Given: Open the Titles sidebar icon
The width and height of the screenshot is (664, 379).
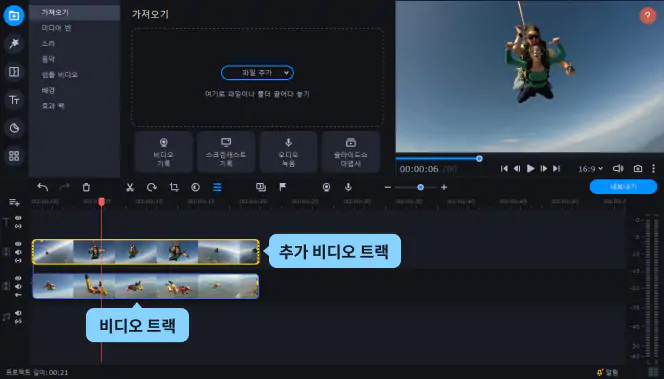Looking at the screenshot, I should coord(14,100).
